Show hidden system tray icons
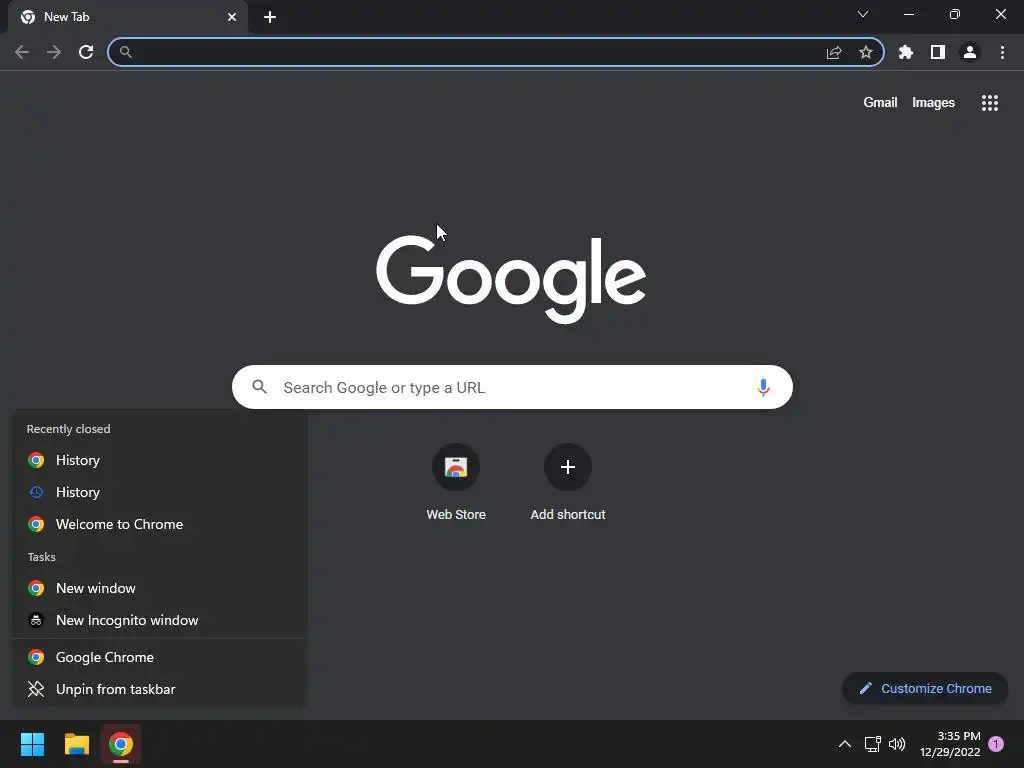The width and height of the screenshot is (1024, 768). [x=844, y=744]
